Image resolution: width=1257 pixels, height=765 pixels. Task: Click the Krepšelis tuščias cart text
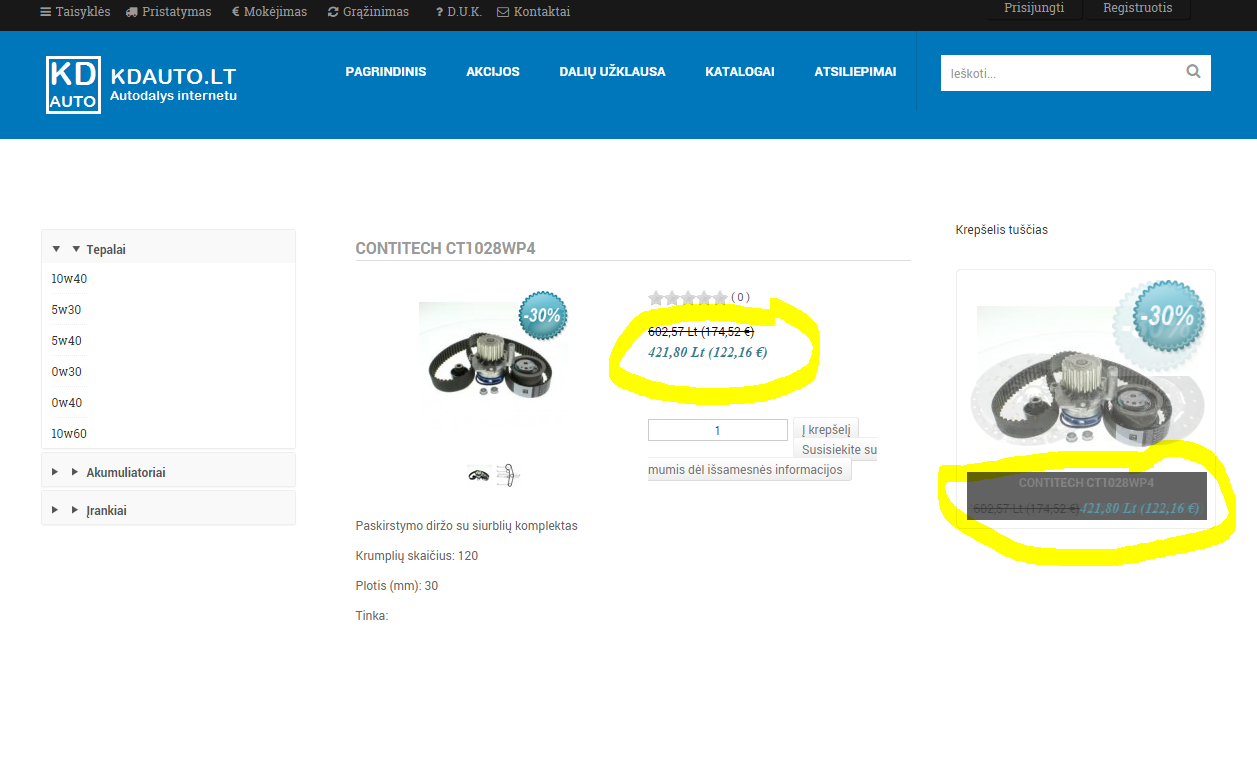pos(1002,230)
